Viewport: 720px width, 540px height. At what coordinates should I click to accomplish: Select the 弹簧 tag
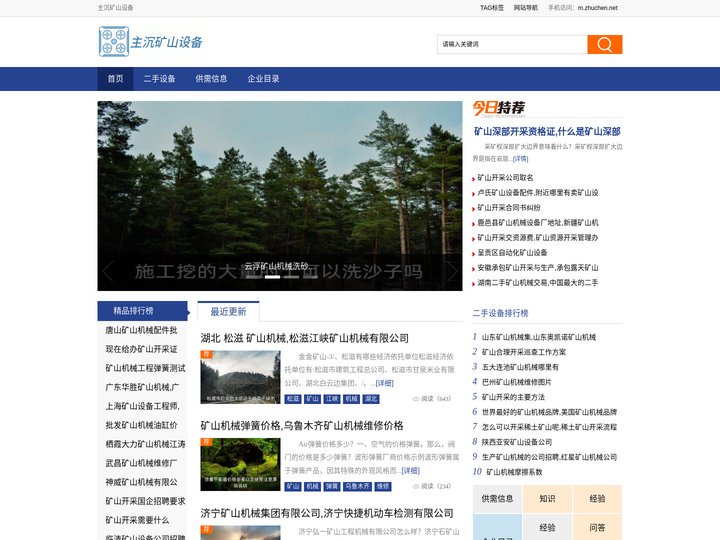pos(332,486)
